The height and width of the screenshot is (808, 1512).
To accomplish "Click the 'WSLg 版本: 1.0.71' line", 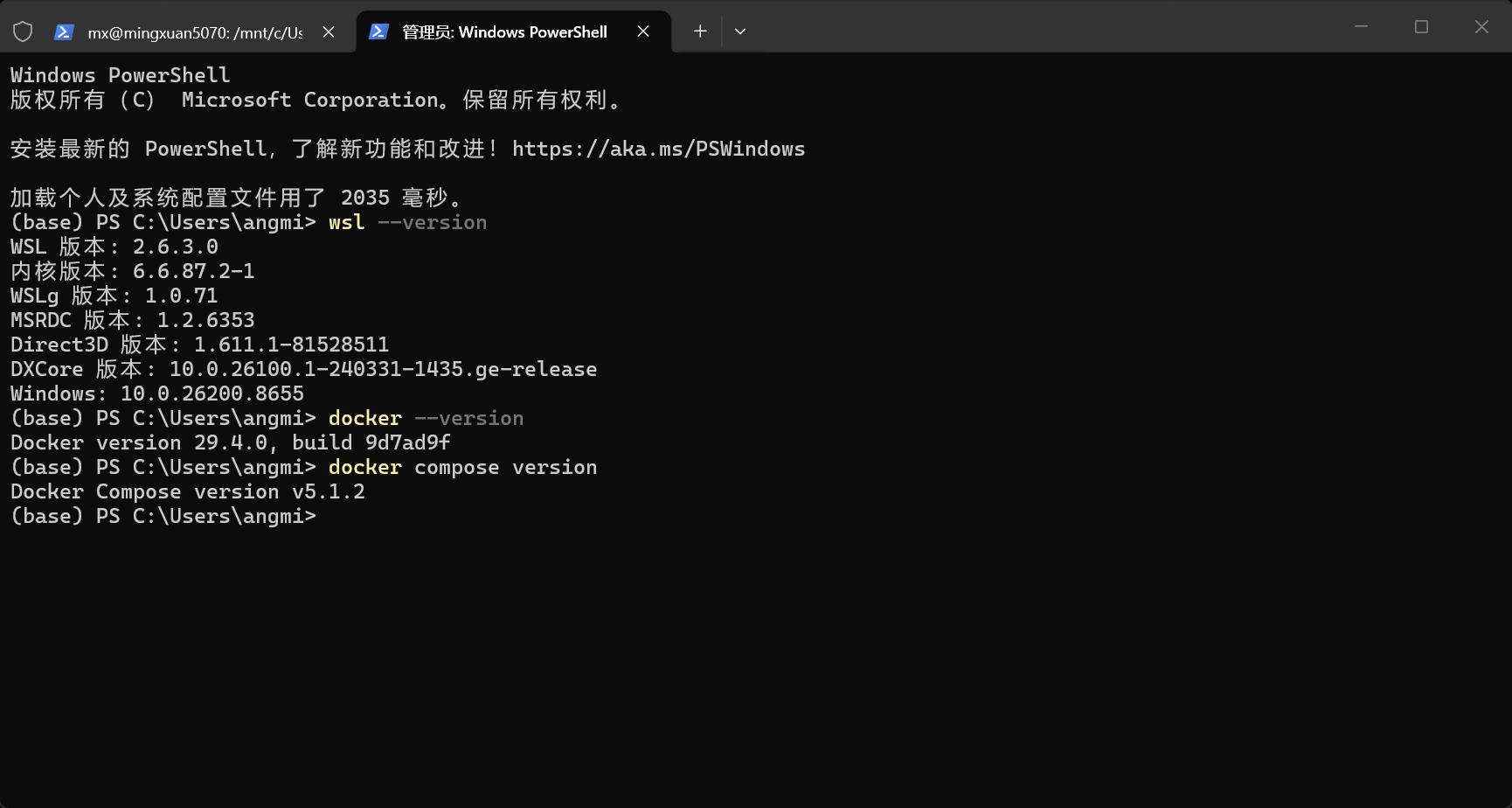I will [x=114, y=296].
